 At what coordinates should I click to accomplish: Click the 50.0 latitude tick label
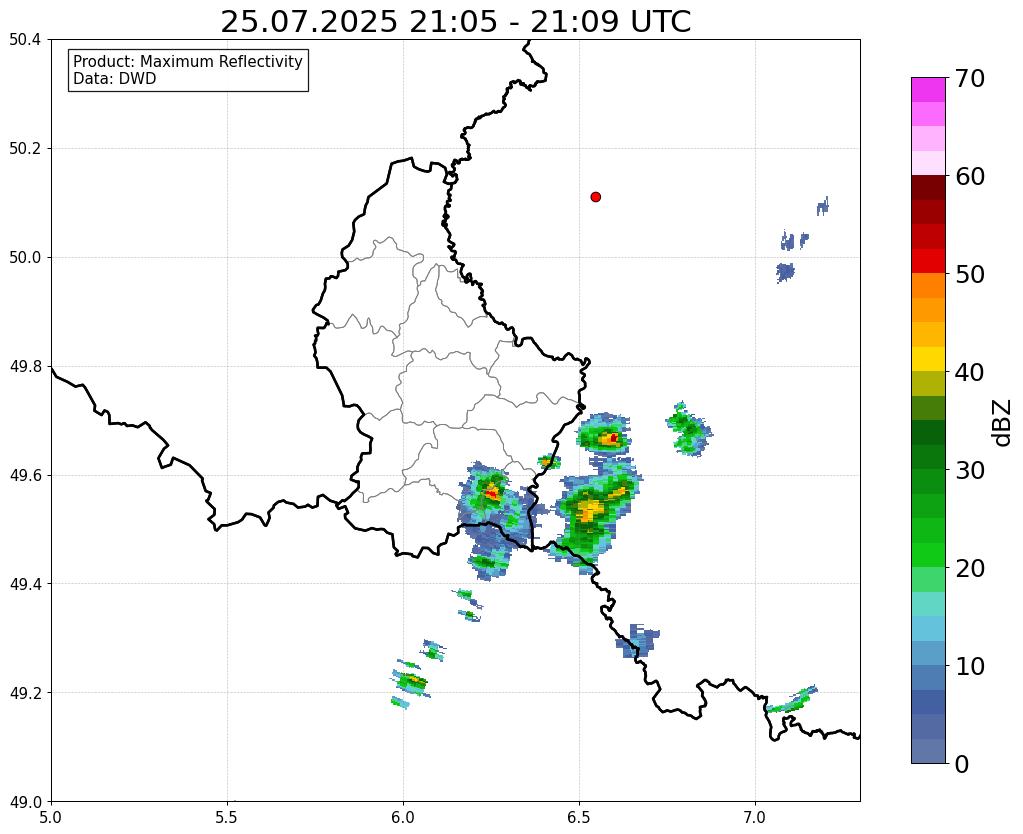tap(25, 258)
